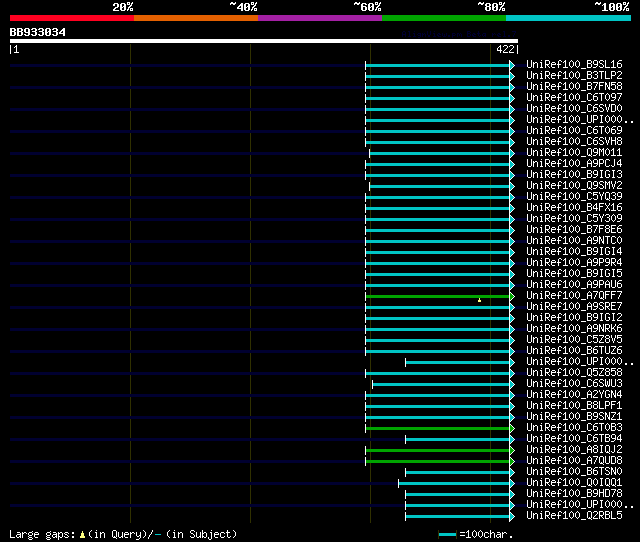This screenshot has height=542, width=640.
Task: Select the UniRef100_A9NTC0 label
Action: point(574,240)
